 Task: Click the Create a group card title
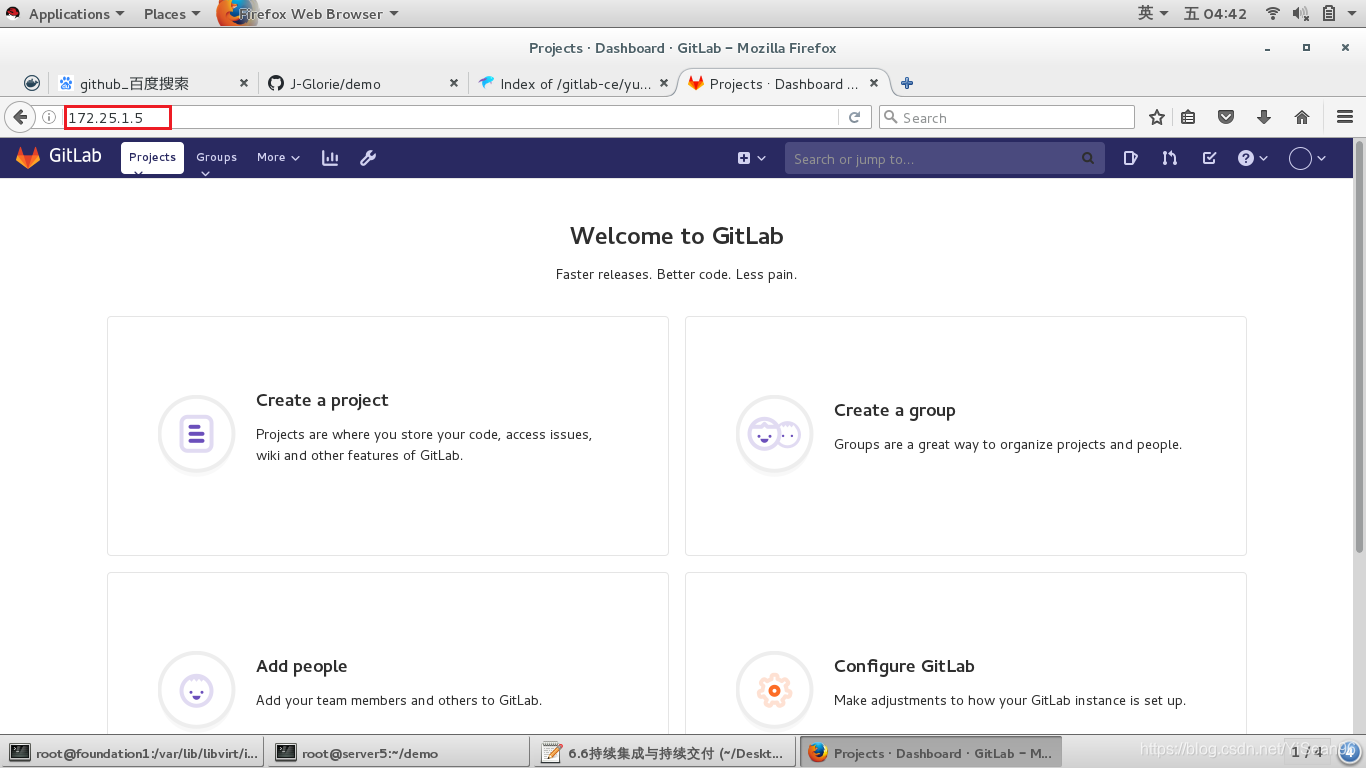[894, 410]
